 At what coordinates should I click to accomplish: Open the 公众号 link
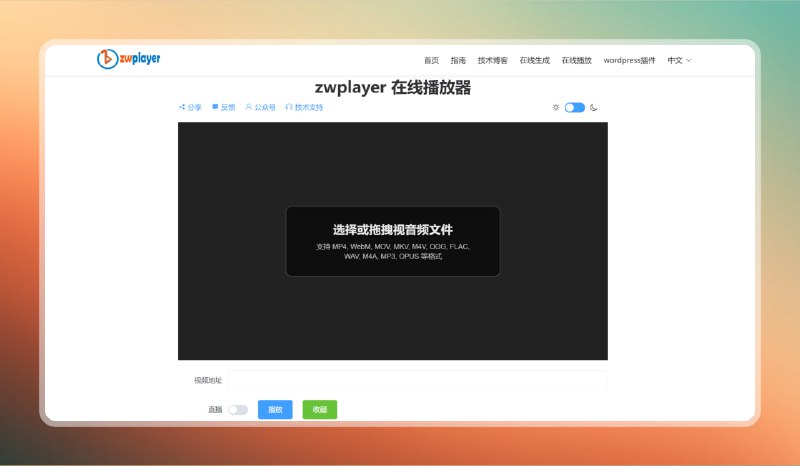pos(260,107)
